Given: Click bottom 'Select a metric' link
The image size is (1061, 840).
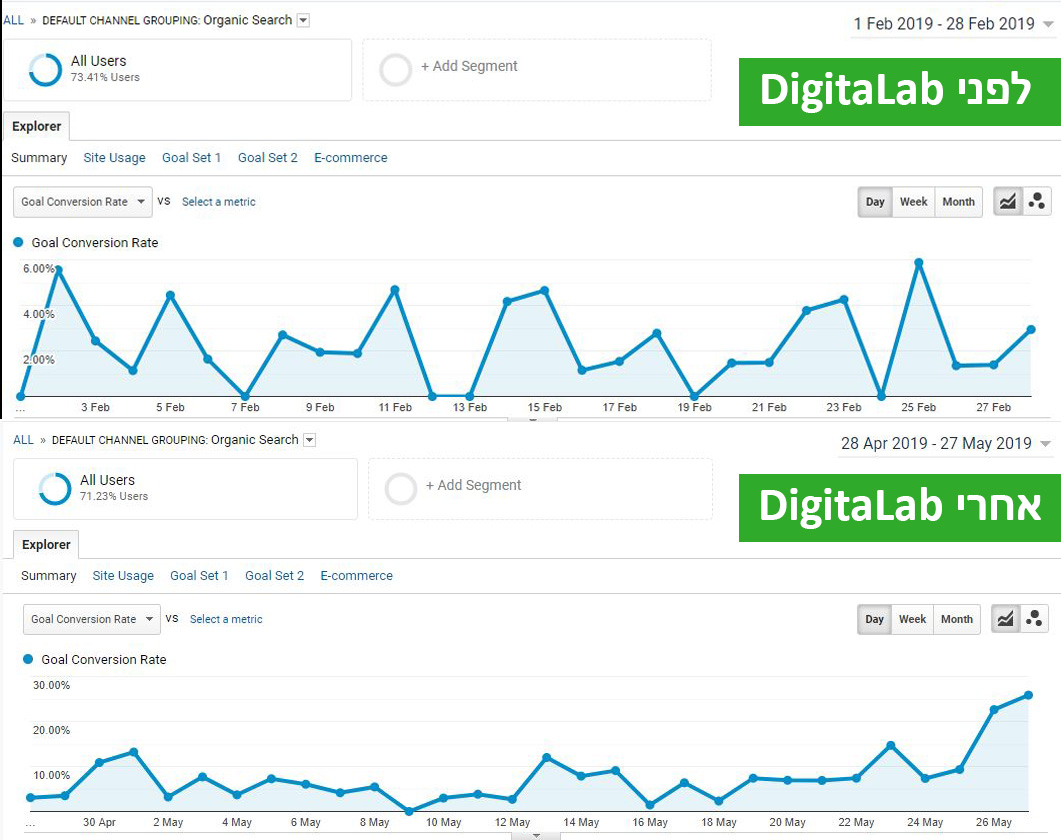Looking at the screenshot, I should point(226,619).
